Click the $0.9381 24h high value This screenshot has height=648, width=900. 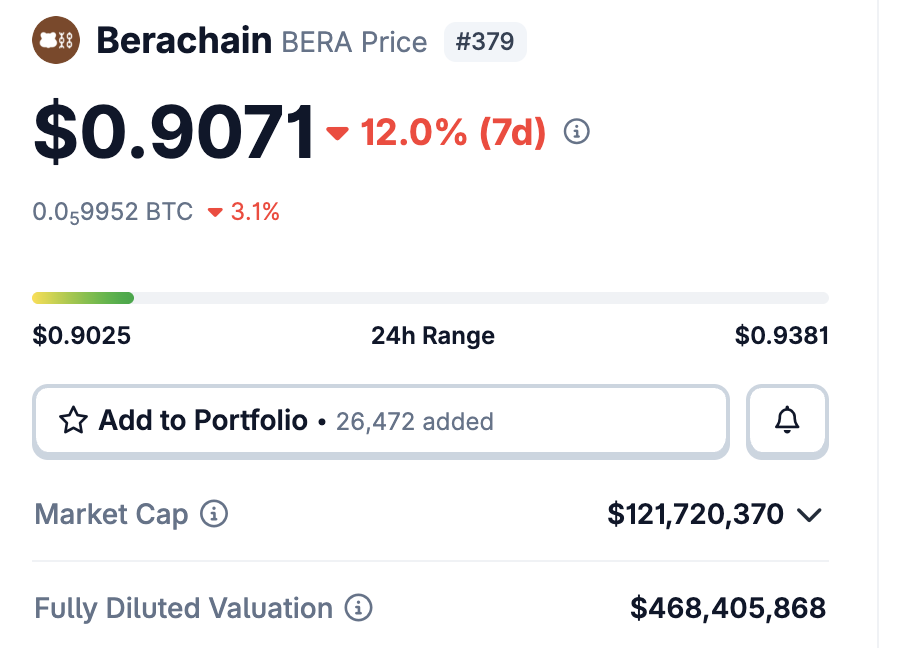781,335
